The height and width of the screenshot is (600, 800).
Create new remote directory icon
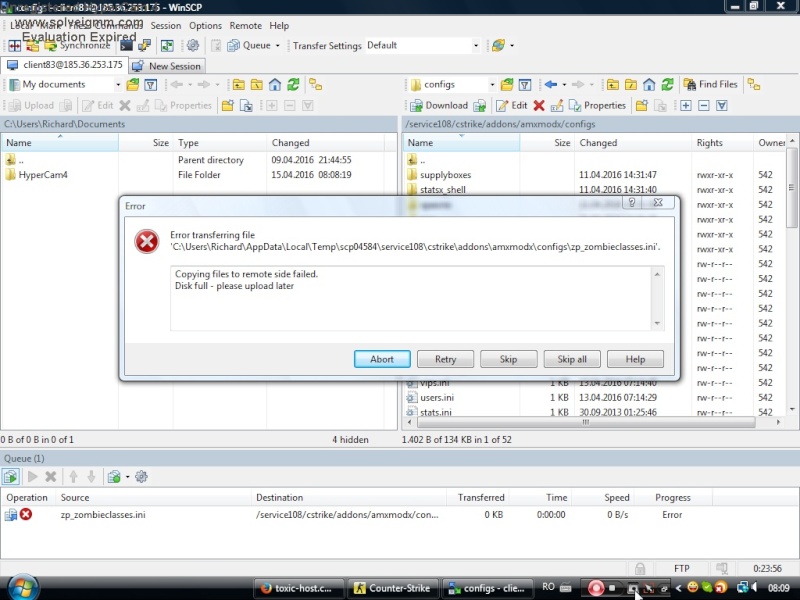[642, 106]
